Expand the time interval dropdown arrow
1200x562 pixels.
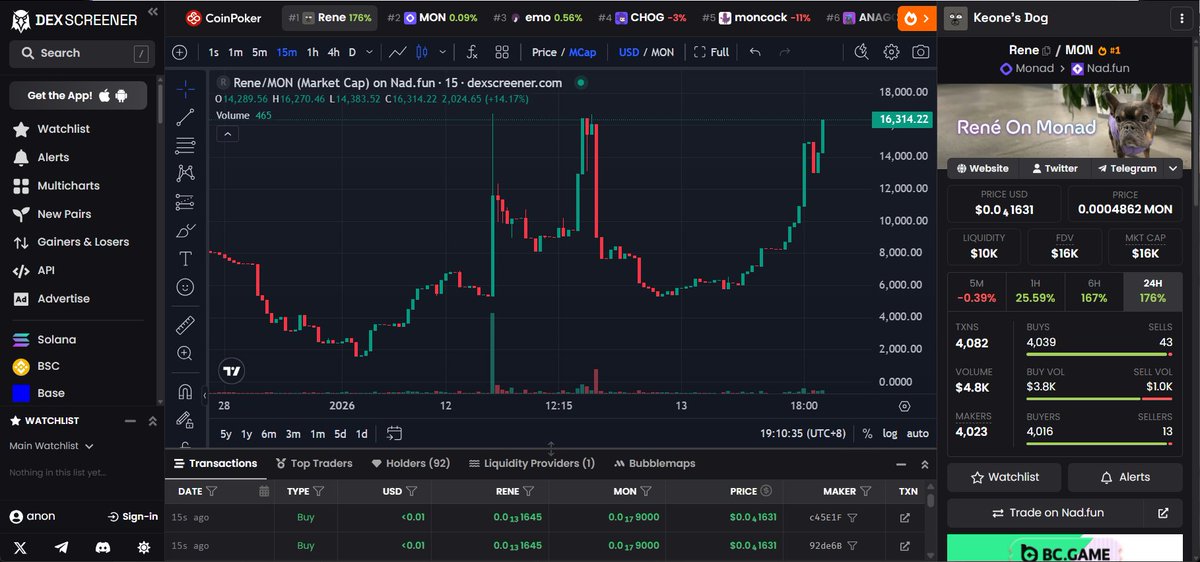(x=370, y=52)
